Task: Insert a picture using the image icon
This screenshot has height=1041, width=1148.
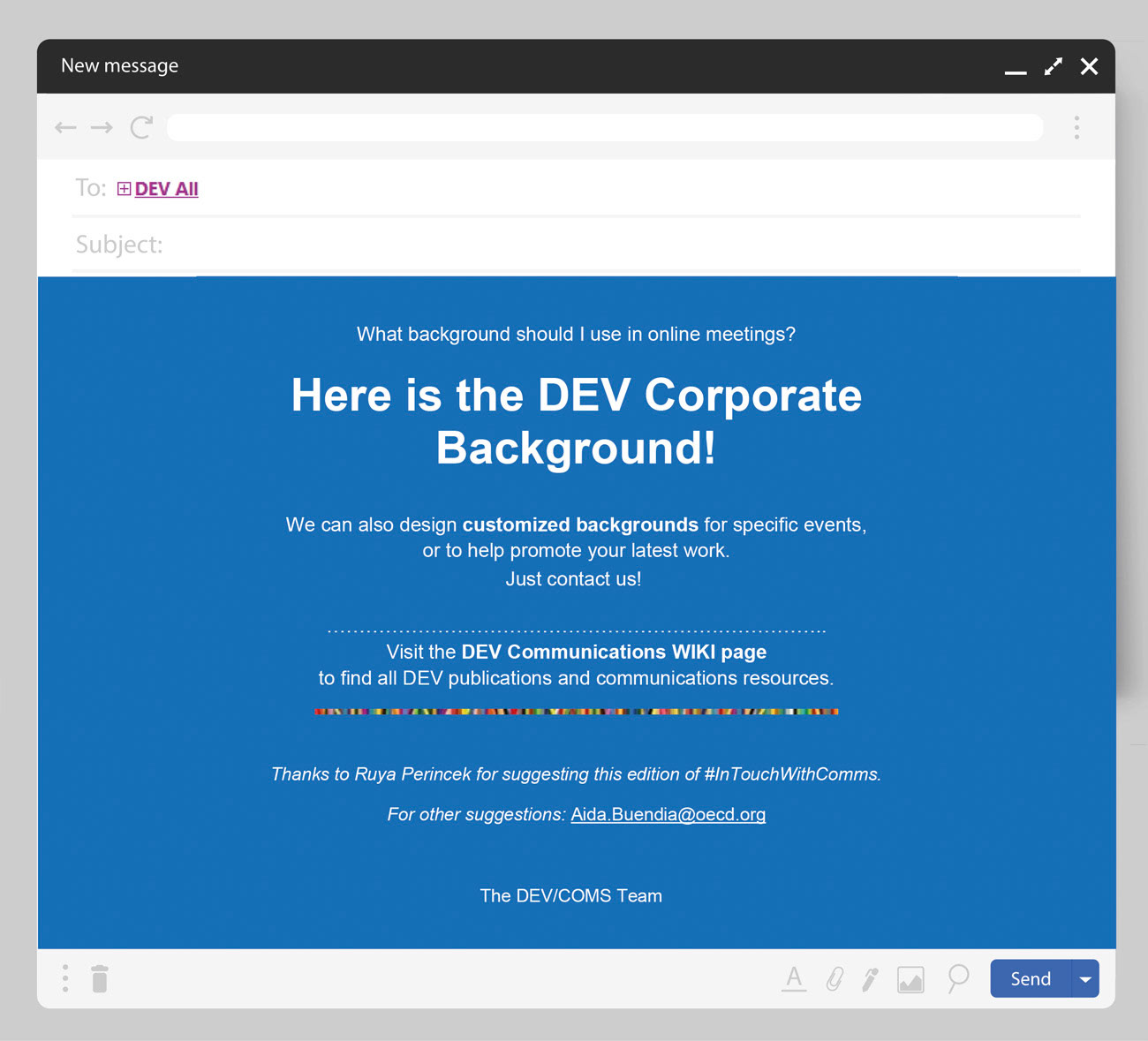Action: (x=910, y=978)
